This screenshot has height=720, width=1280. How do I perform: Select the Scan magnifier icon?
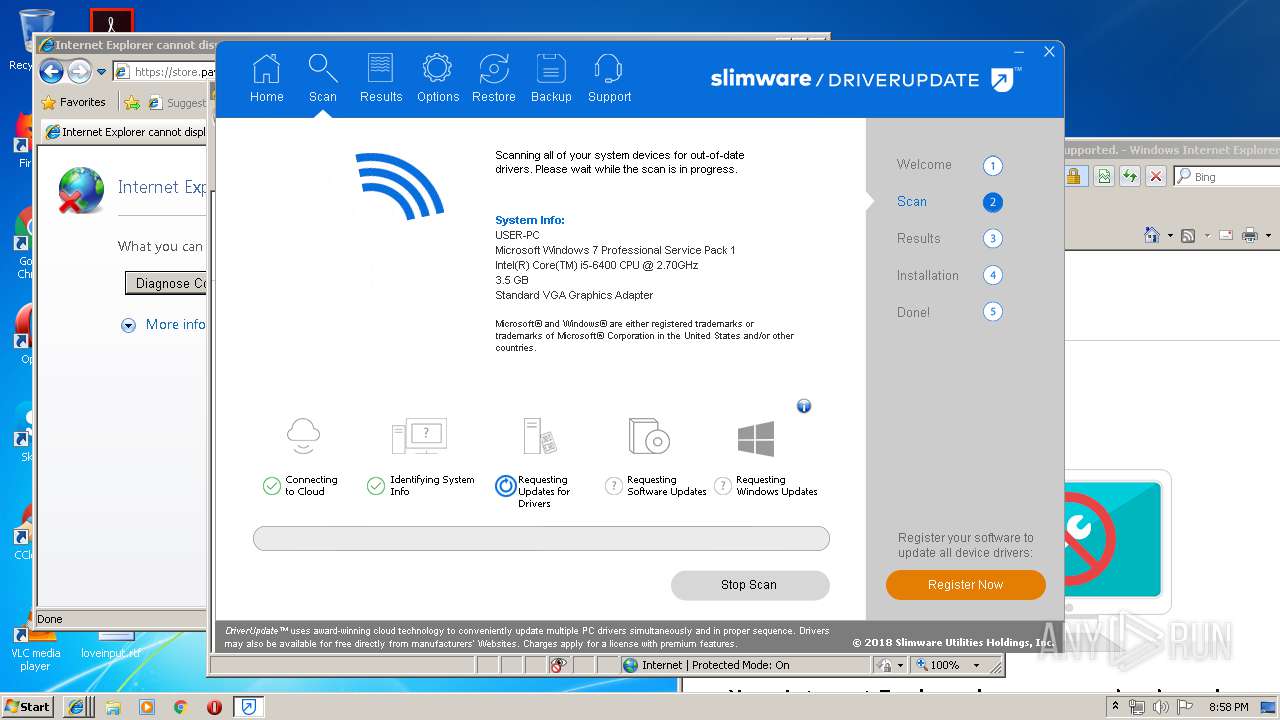click(x=322, y=69)
